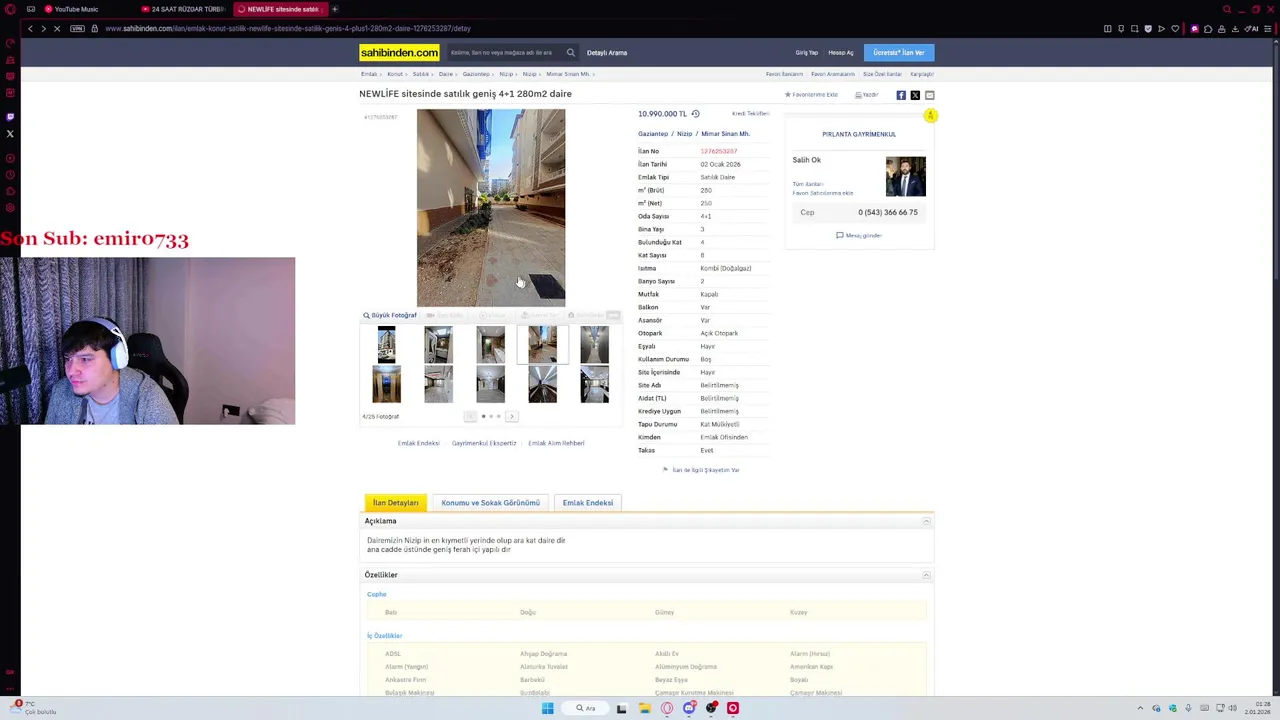Share listing on Facebook icon
This screenshot has height=720, width=1280.
tap(901, 95)
